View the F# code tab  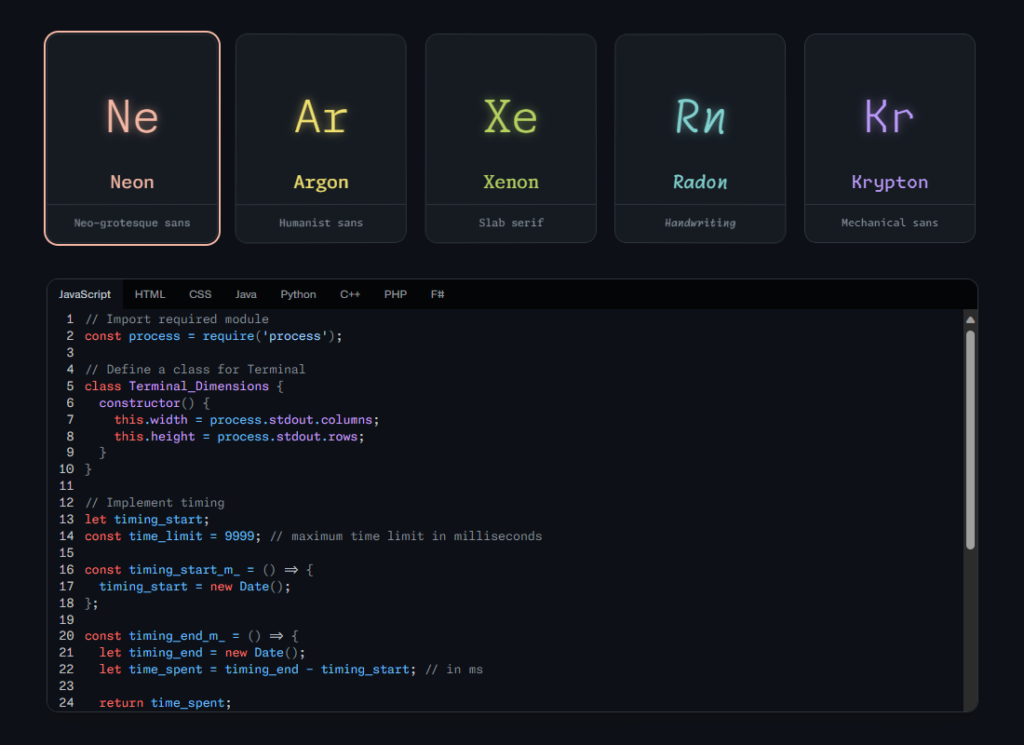(438, 294)
